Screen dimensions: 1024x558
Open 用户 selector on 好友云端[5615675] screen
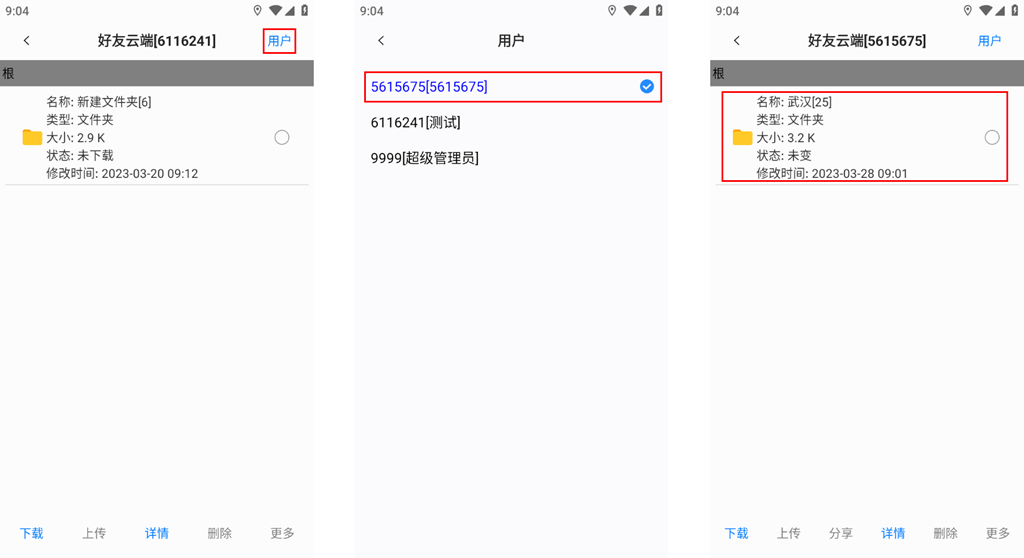click(x=989, y=41)
